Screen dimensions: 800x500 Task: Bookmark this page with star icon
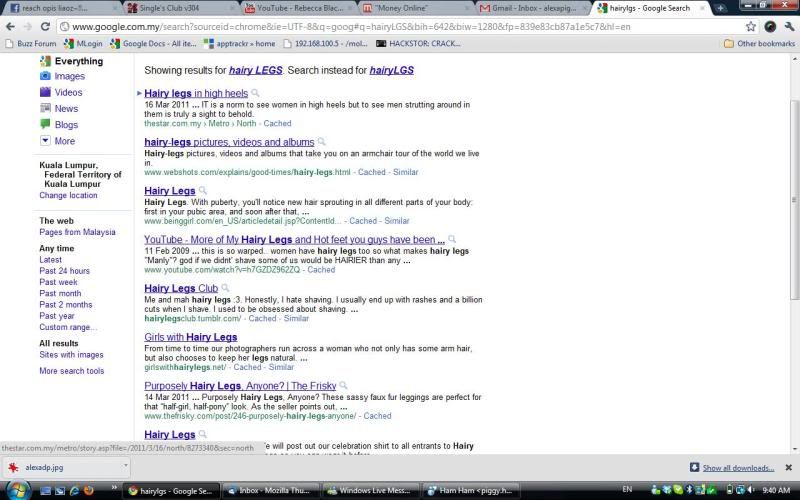747,26
